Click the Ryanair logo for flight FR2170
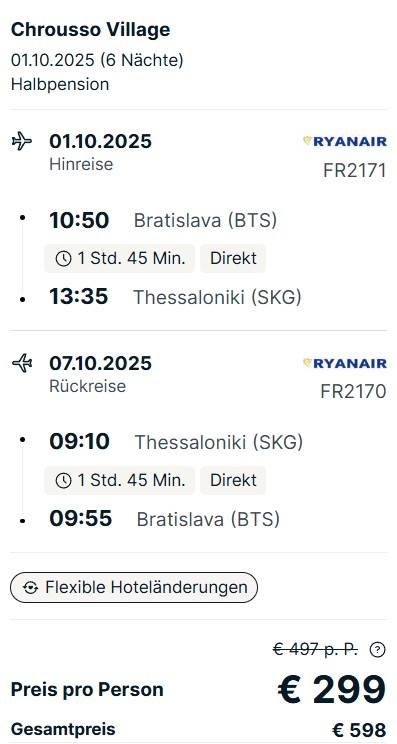The width and height of the screenshot is (397, 744). [x=345, y=363]
